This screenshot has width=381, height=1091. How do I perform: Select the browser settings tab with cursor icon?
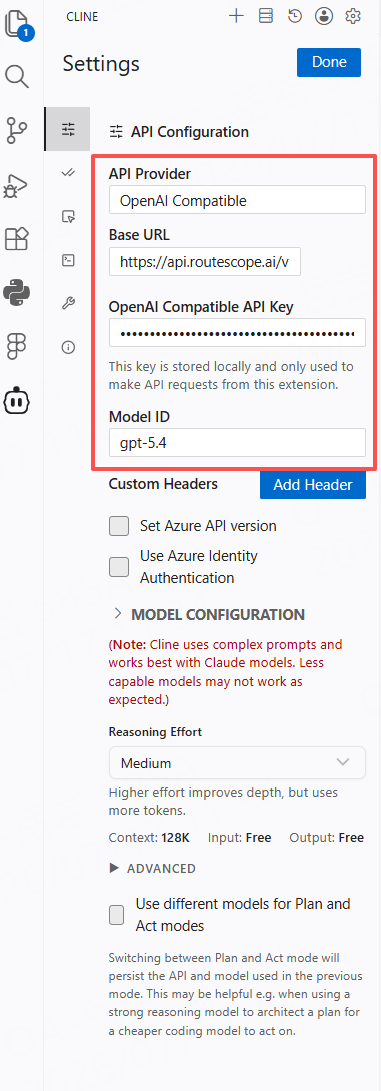click(67, 216)
